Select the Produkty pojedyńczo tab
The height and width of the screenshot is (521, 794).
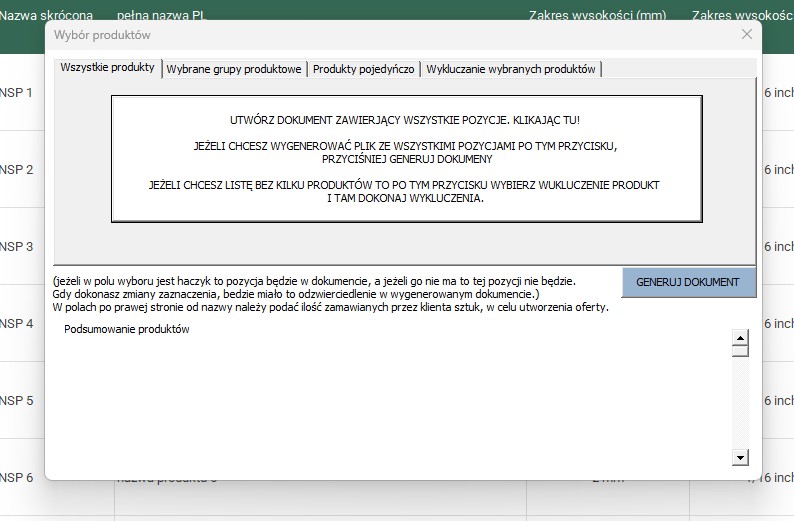coord(364,69)
